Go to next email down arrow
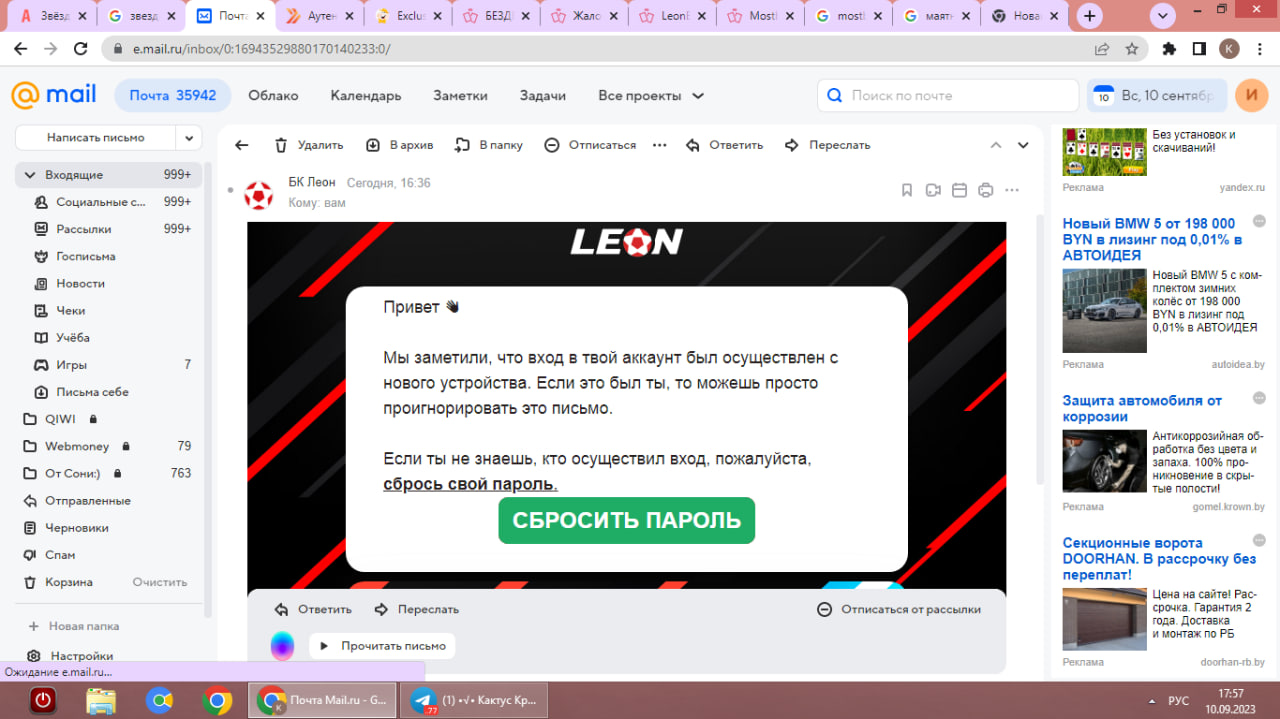This screenshot has height=719, width=1280. [x=1023, y=145]
